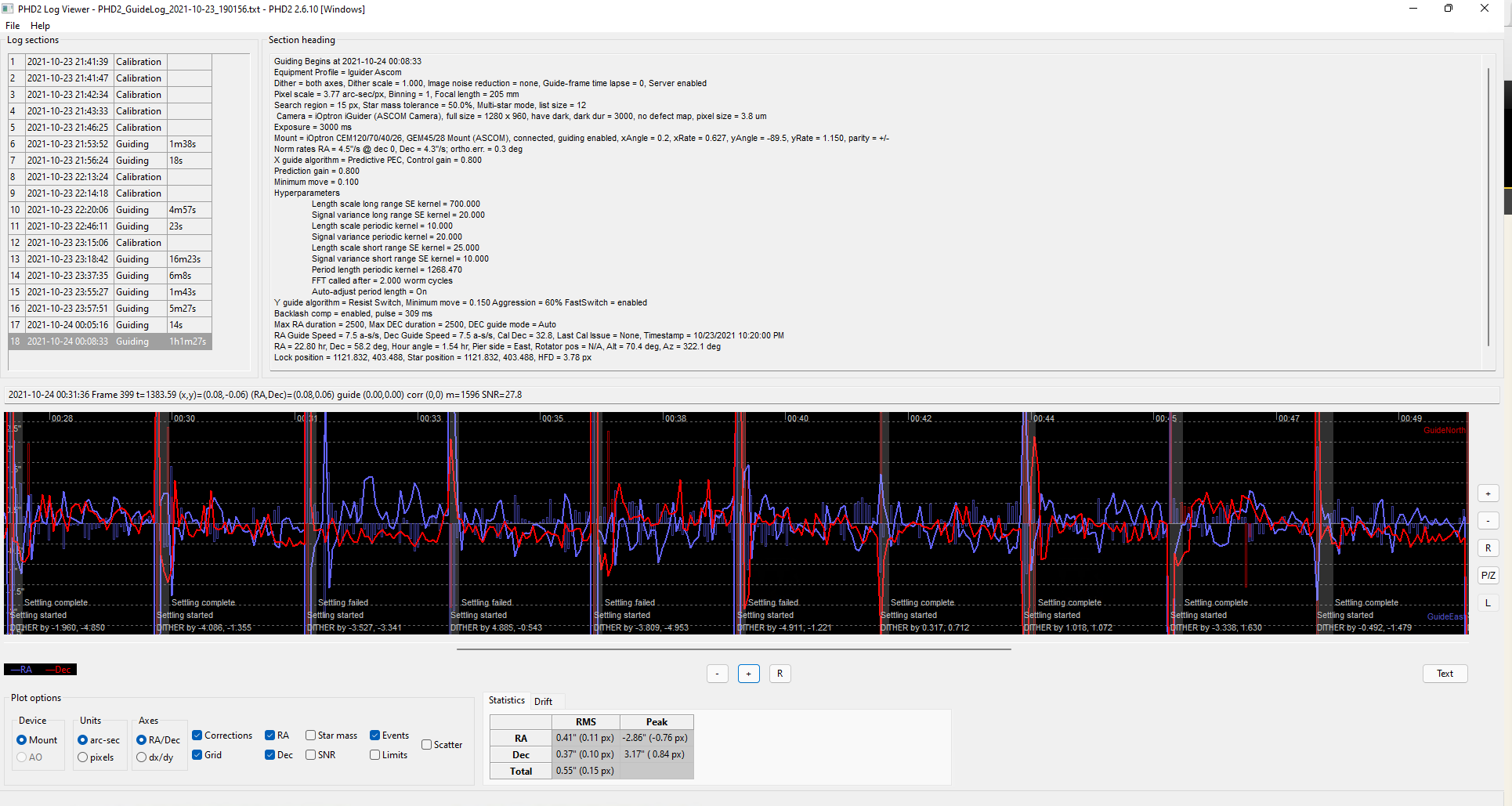Minimize the PHD2 Log Viewer window
1512x806 pixels.
(1413, 9)
